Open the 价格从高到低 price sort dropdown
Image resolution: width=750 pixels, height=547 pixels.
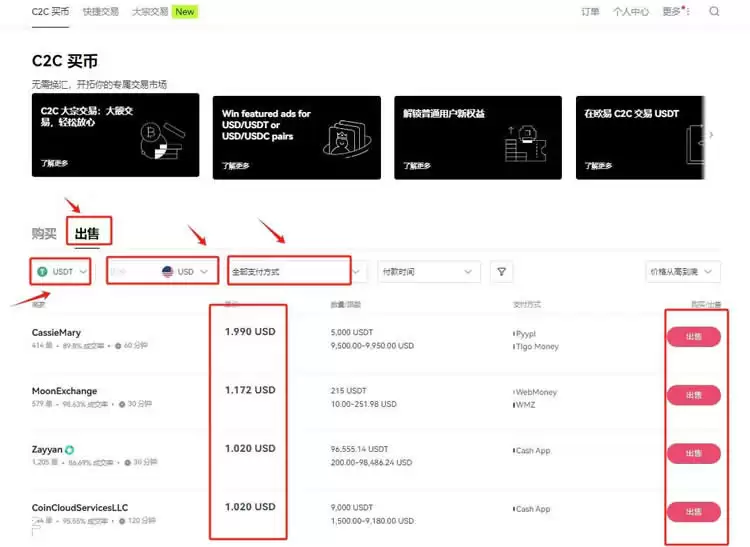[x=685, y=271]
